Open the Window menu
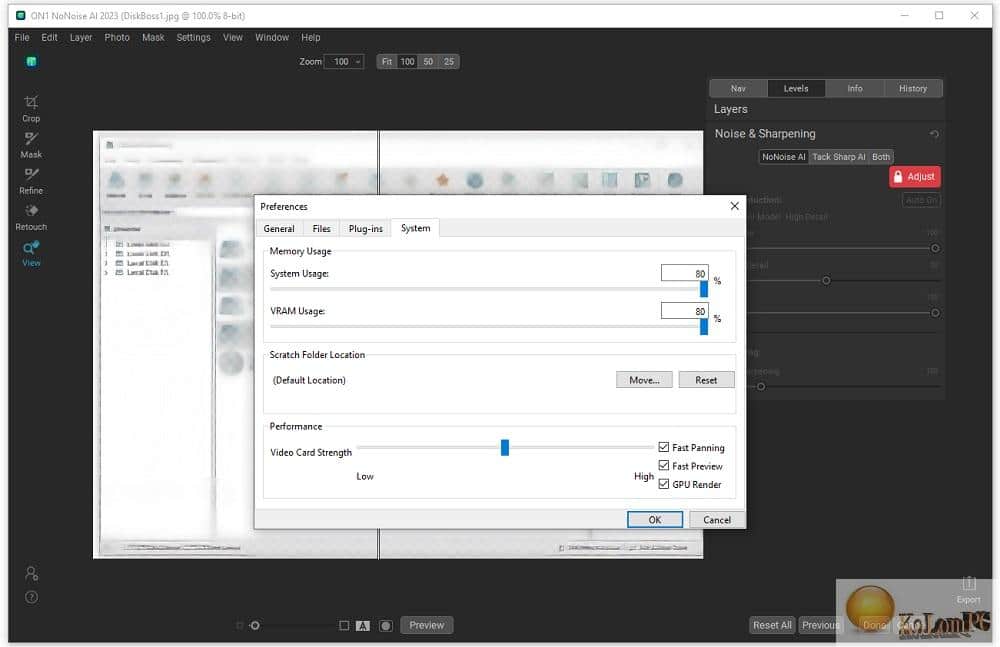 pos(272,38)
